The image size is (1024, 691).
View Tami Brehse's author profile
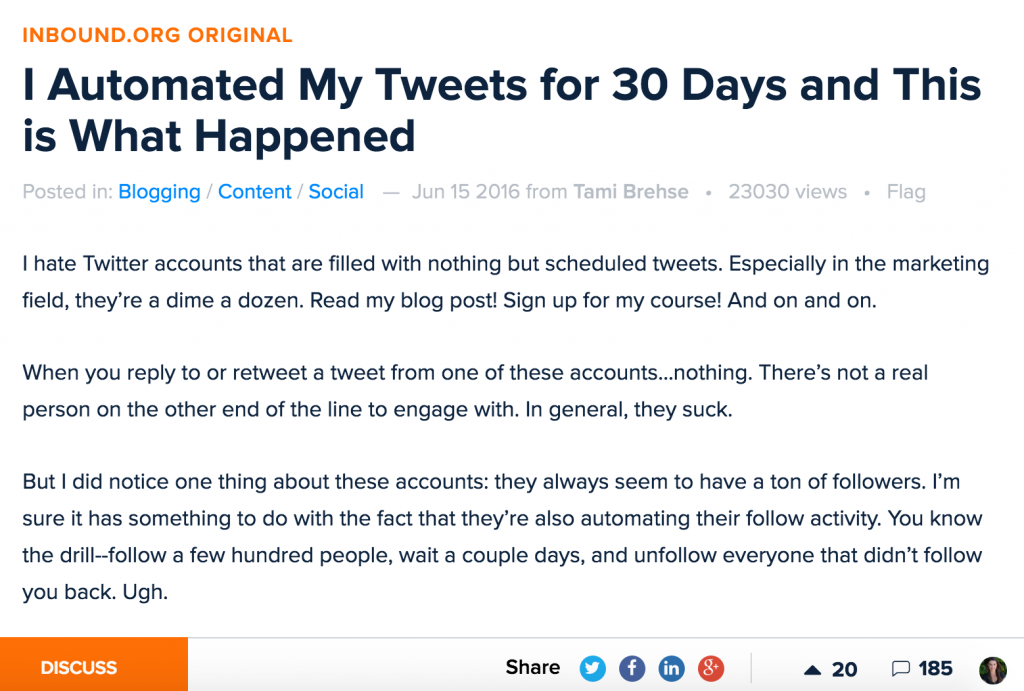pyautogui.click(x=631, y=191)
